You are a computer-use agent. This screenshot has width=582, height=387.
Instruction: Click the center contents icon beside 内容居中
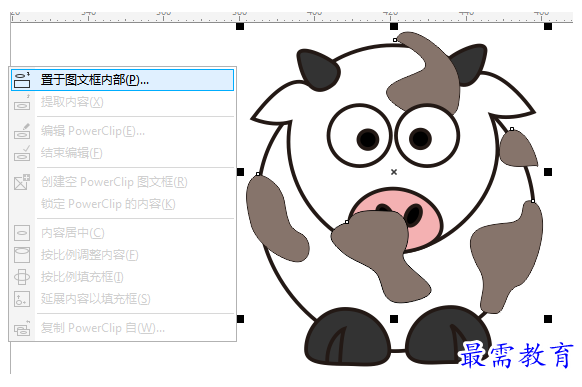22,233
